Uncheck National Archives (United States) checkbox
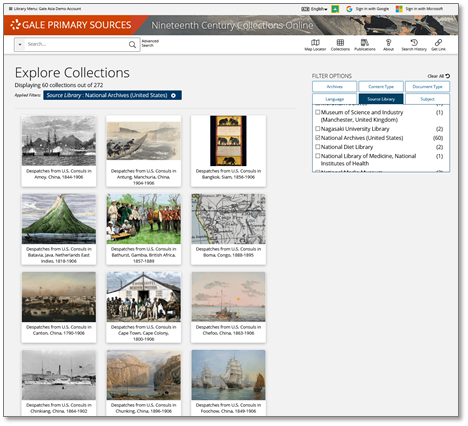Image resolution: width=468 pixels, height=426 pixels. (318, 137)
